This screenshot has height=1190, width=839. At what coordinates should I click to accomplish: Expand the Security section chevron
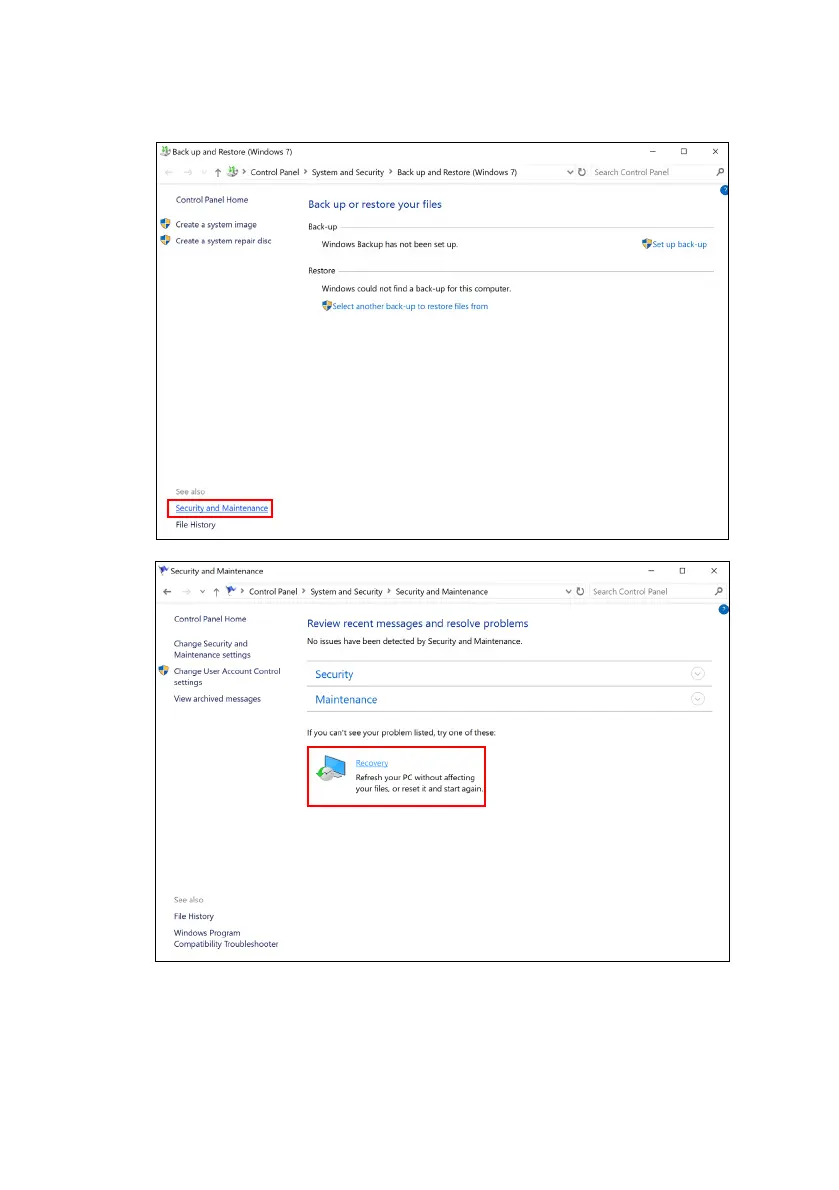698,674
